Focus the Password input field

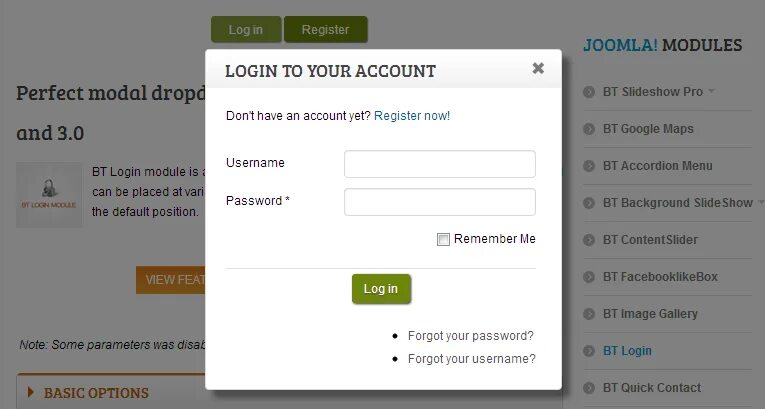440,202
